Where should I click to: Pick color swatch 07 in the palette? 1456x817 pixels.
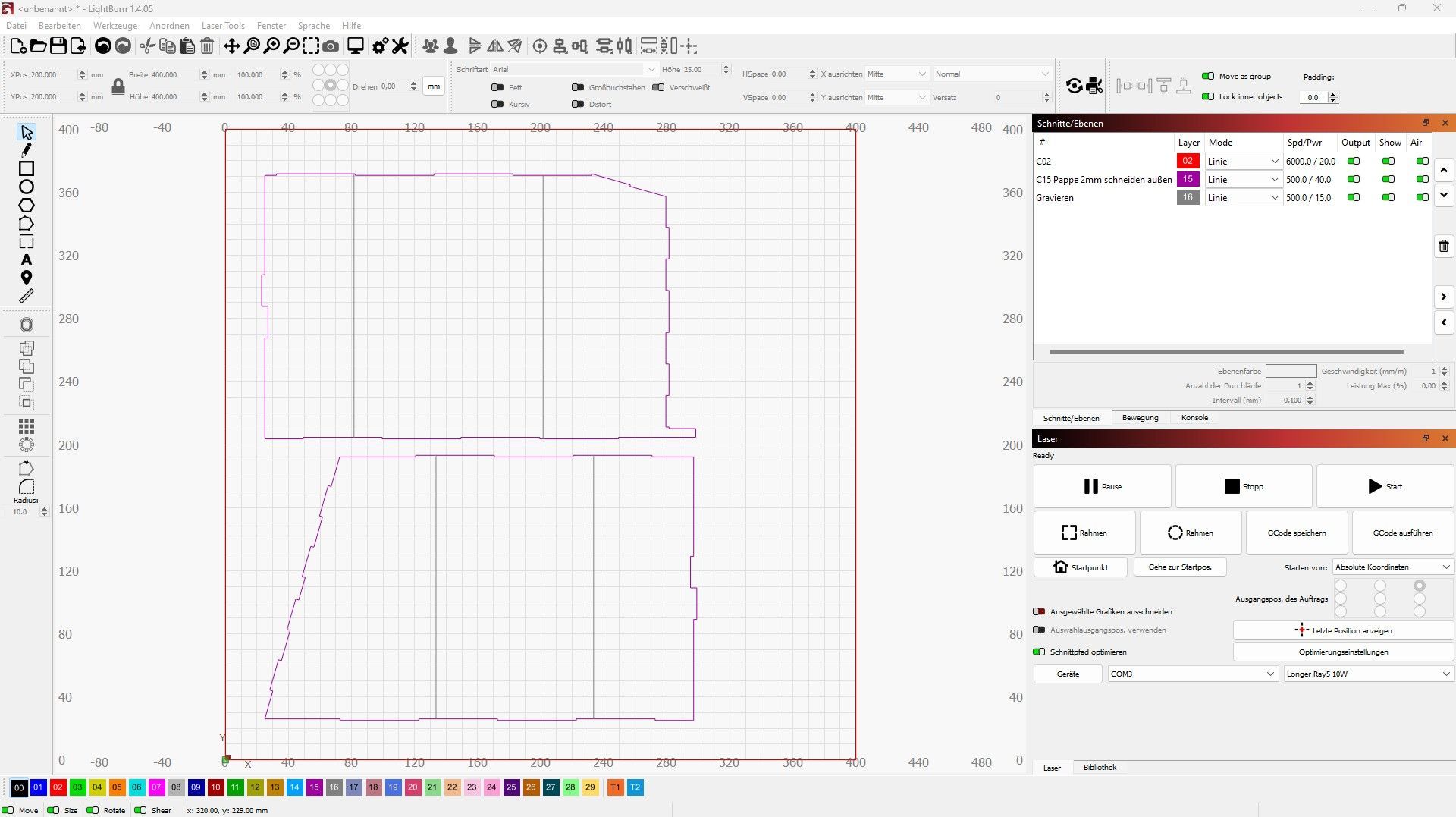(x=156, y=787)
